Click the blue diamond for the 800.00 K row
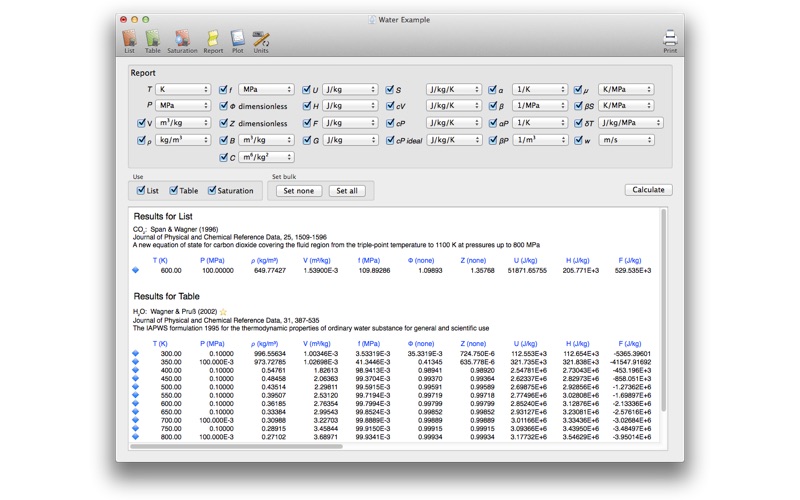This screenshot has height=500, width=800. point(135,436)
